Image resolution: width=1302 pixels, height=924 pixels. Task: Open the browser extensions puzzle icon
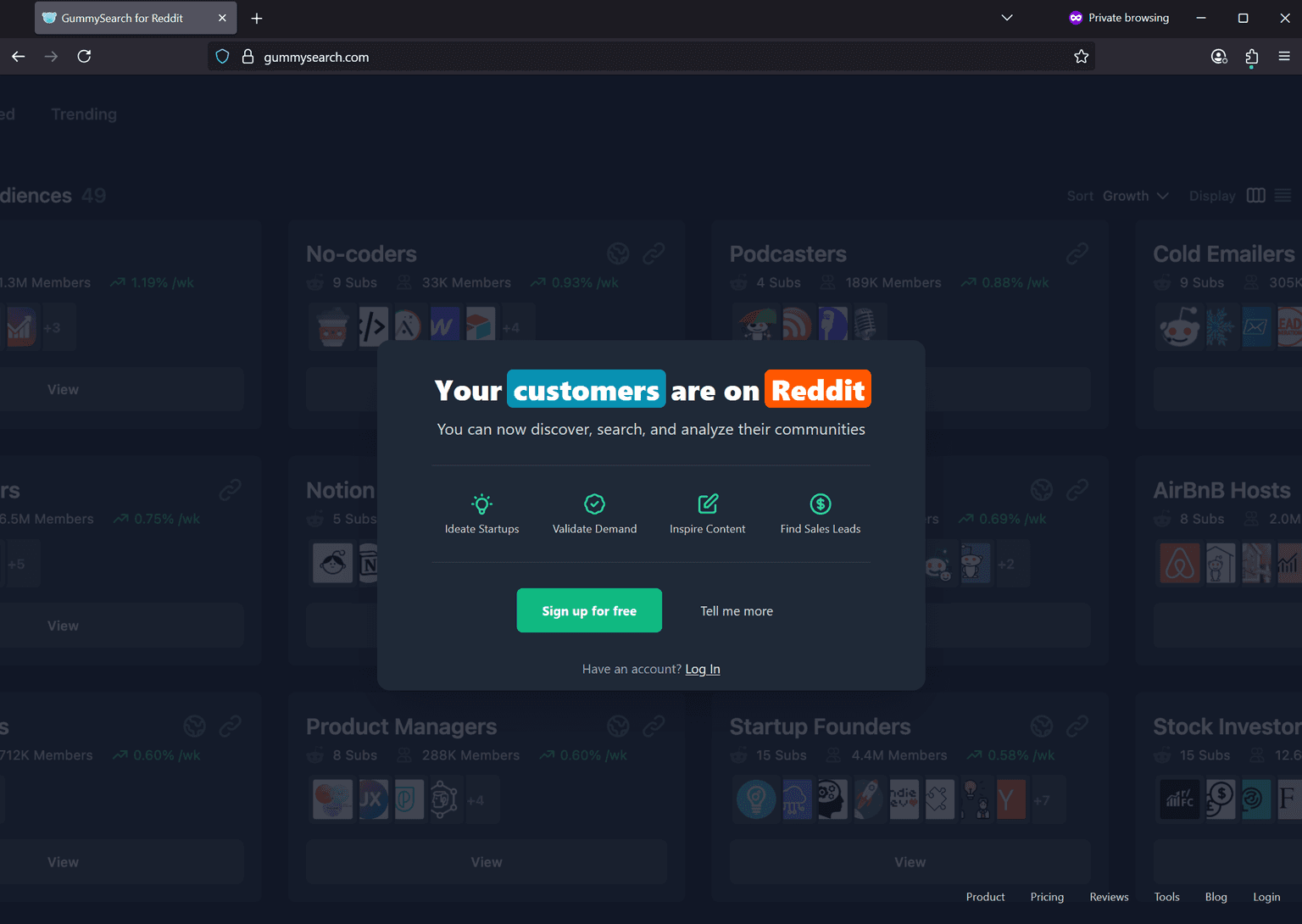point(1251,56)
